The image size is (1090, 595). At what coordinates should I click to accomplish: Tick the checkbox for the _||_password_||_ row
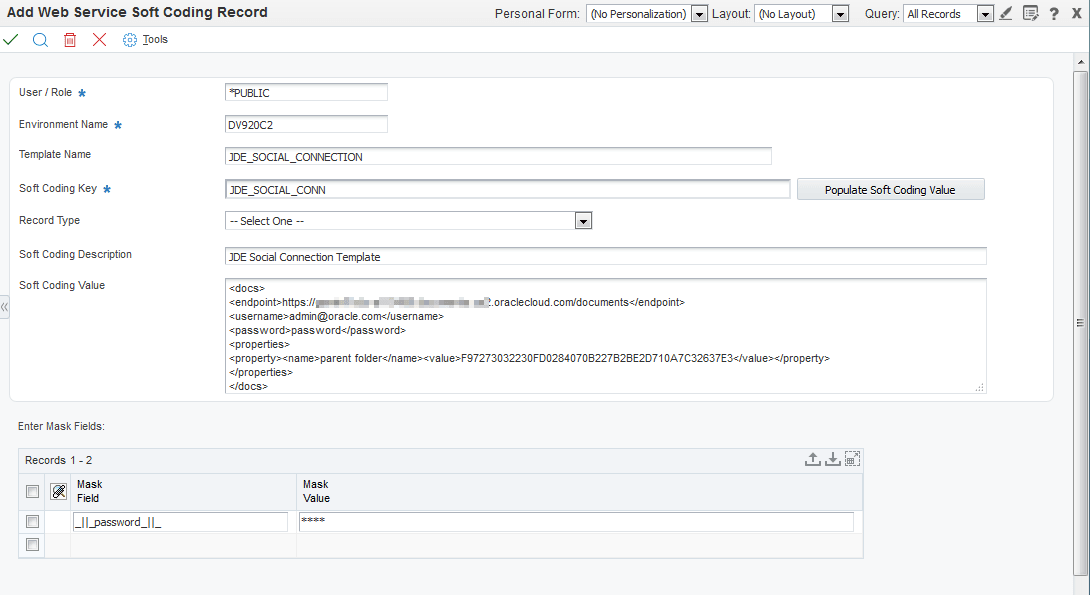click(x=32, y=521)
